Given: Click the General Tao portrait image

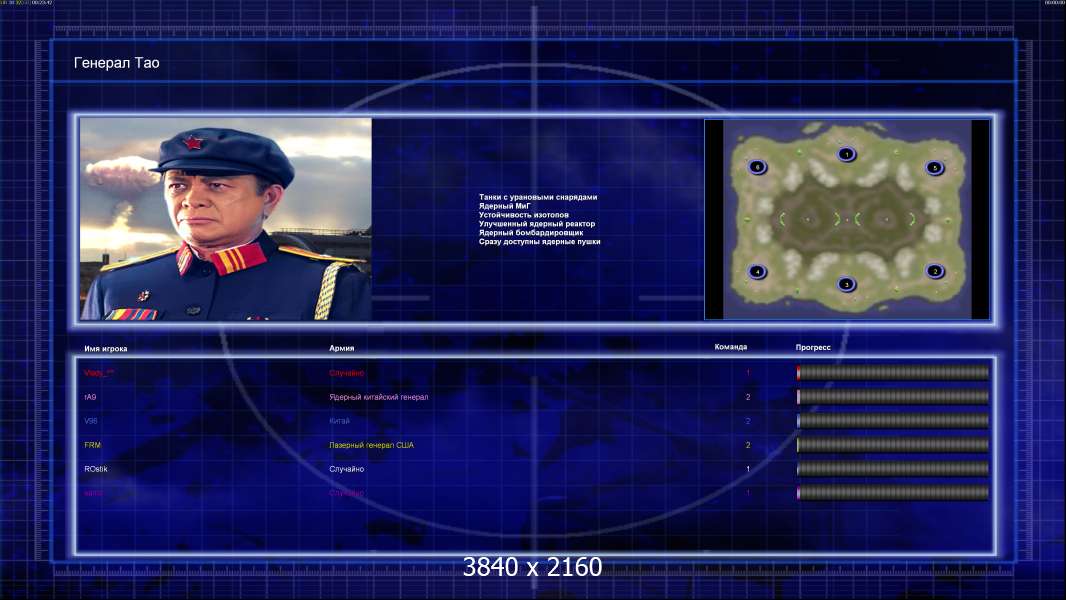Looking at the screenshot, I should click(226, 219).
